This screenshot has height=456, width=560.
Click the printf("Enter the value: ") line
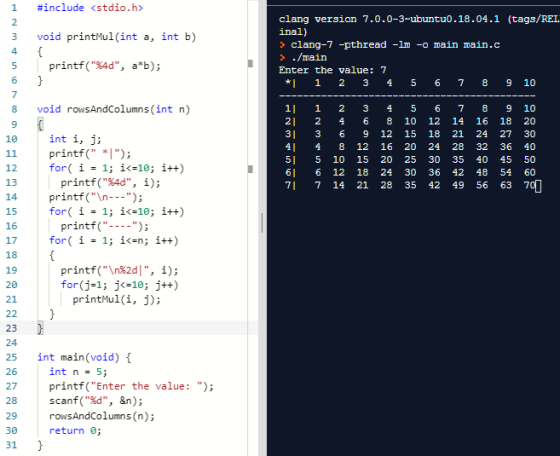pyautogui.click(x=131, y=386)
